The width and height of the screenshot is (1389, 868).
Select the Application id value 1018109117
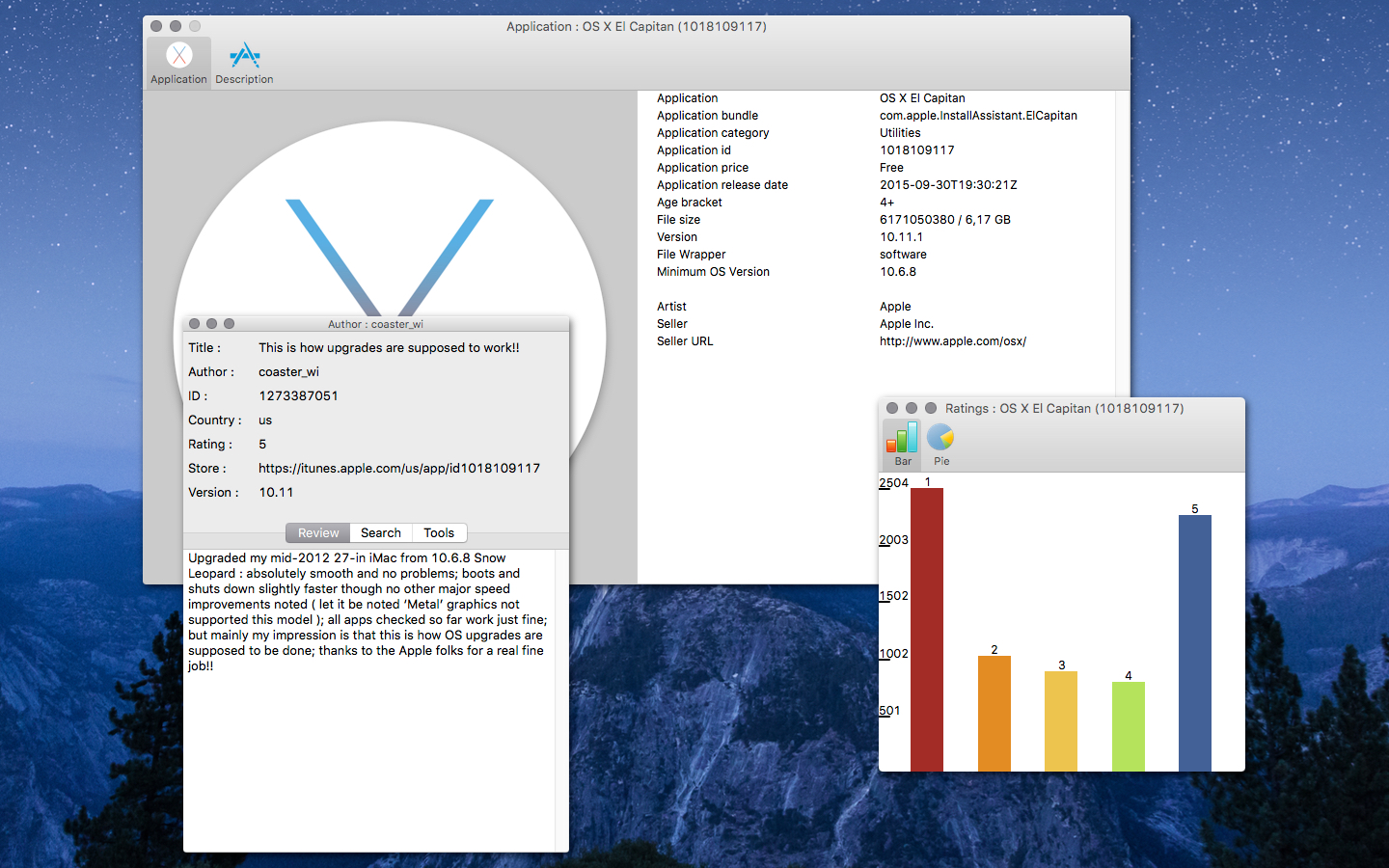coord(917,150)
